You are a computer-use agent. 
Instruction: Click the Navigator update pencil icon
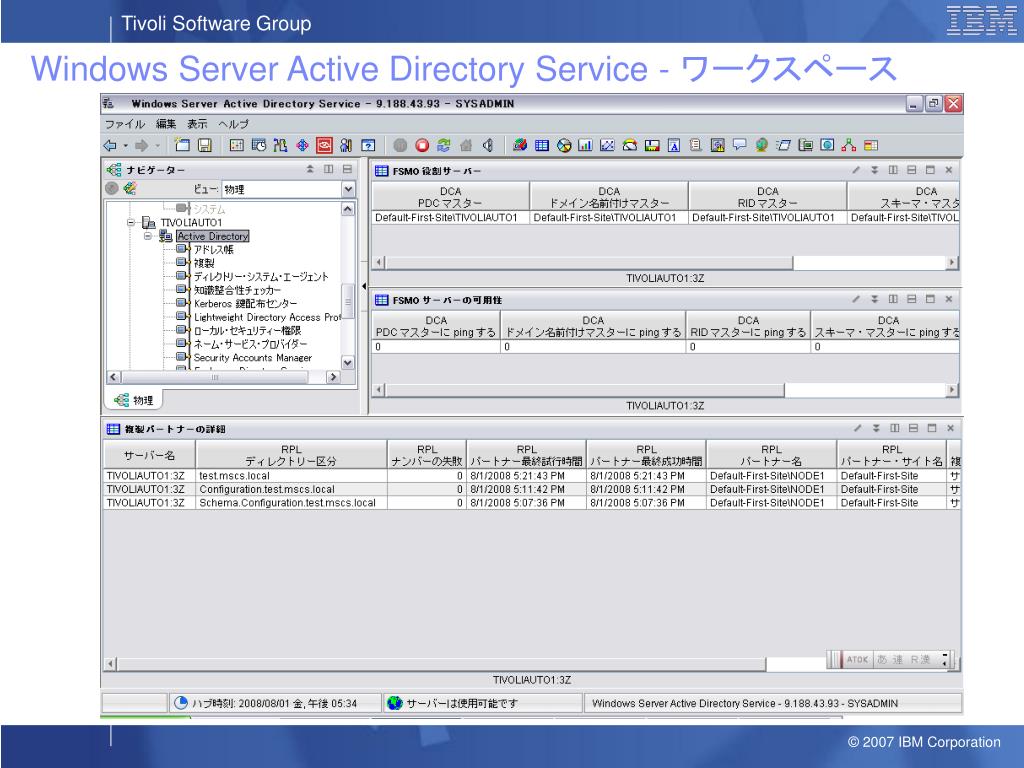129,189
